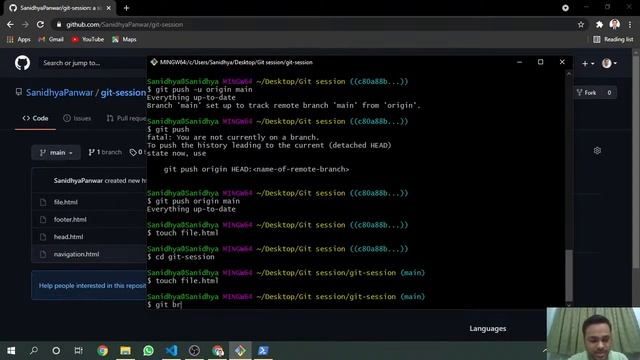Open WhatsApp from taskbar
The image size is (640, 360).
149,351
